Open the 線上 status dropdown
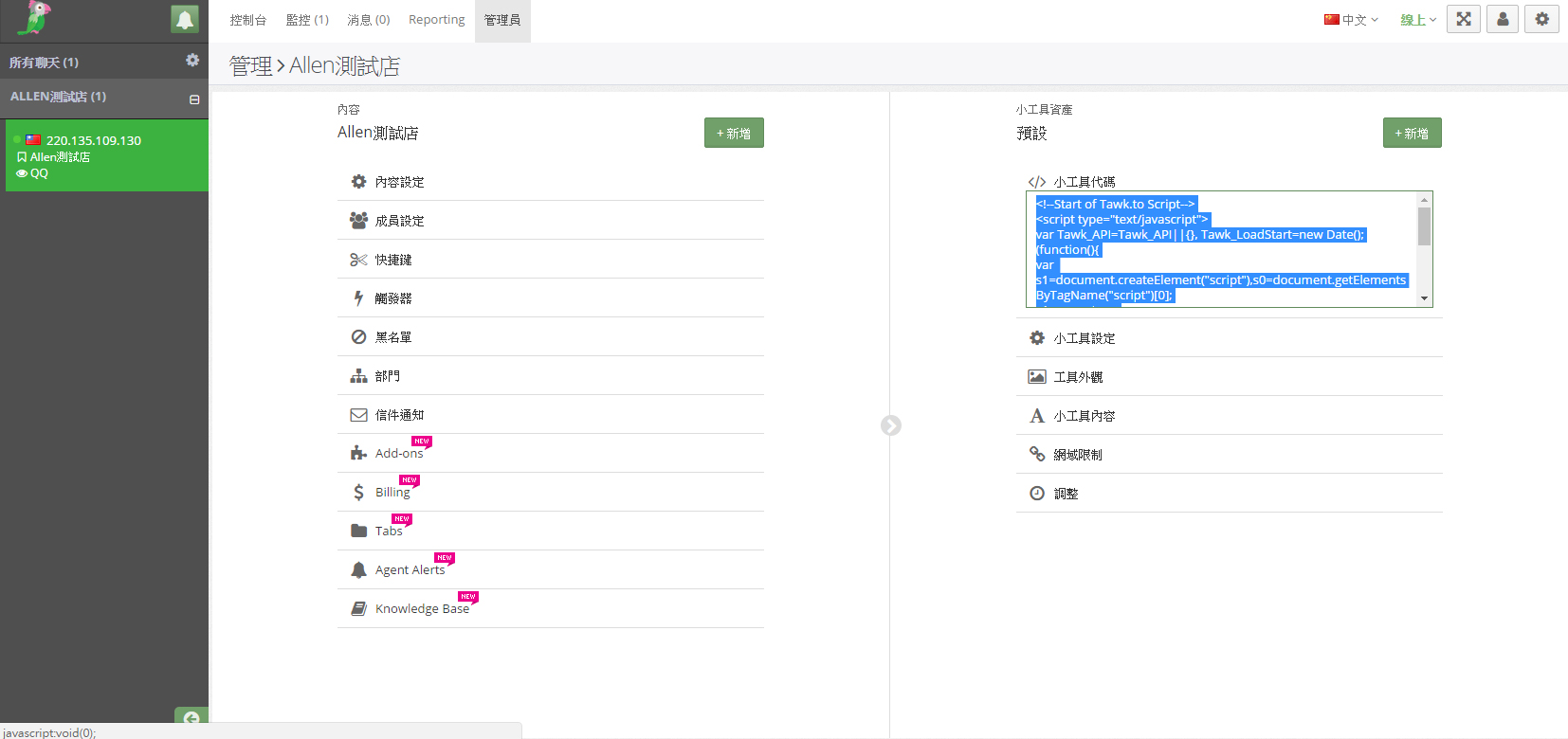 pyautogui.click(x=1418, y=20)
